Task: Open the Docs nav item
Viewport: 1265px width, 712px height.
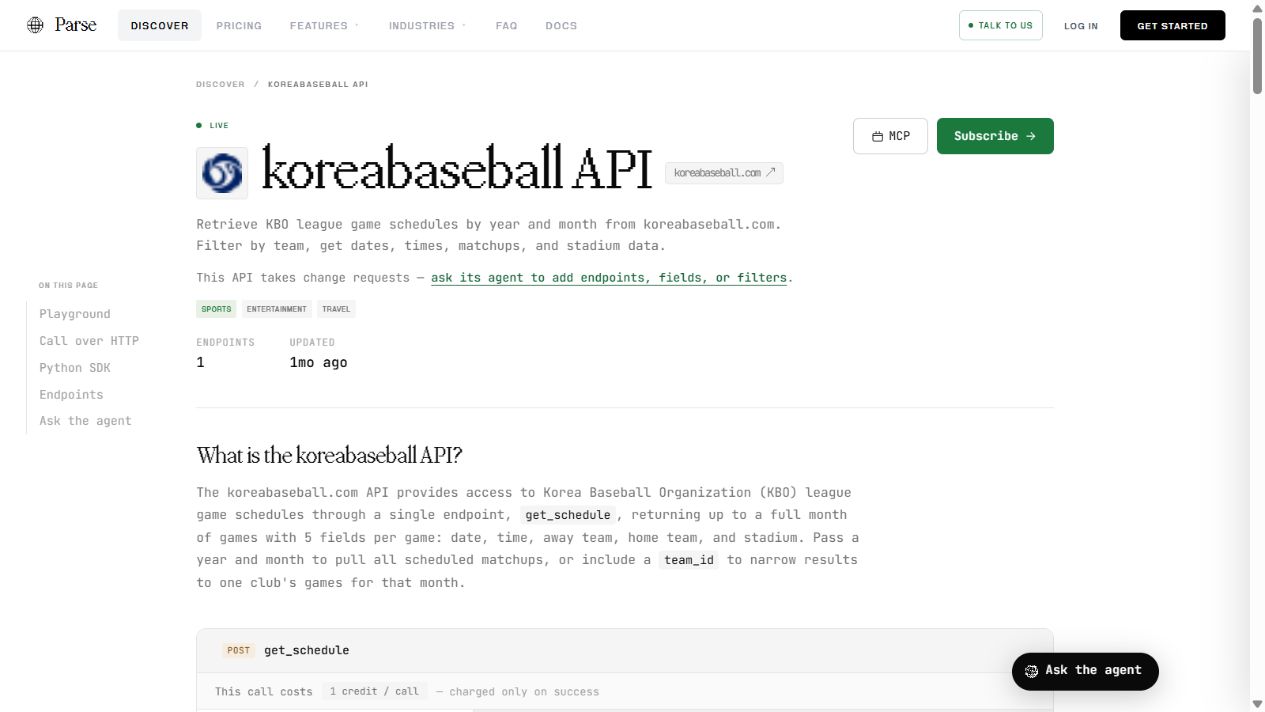Action: tap(561, 26)
